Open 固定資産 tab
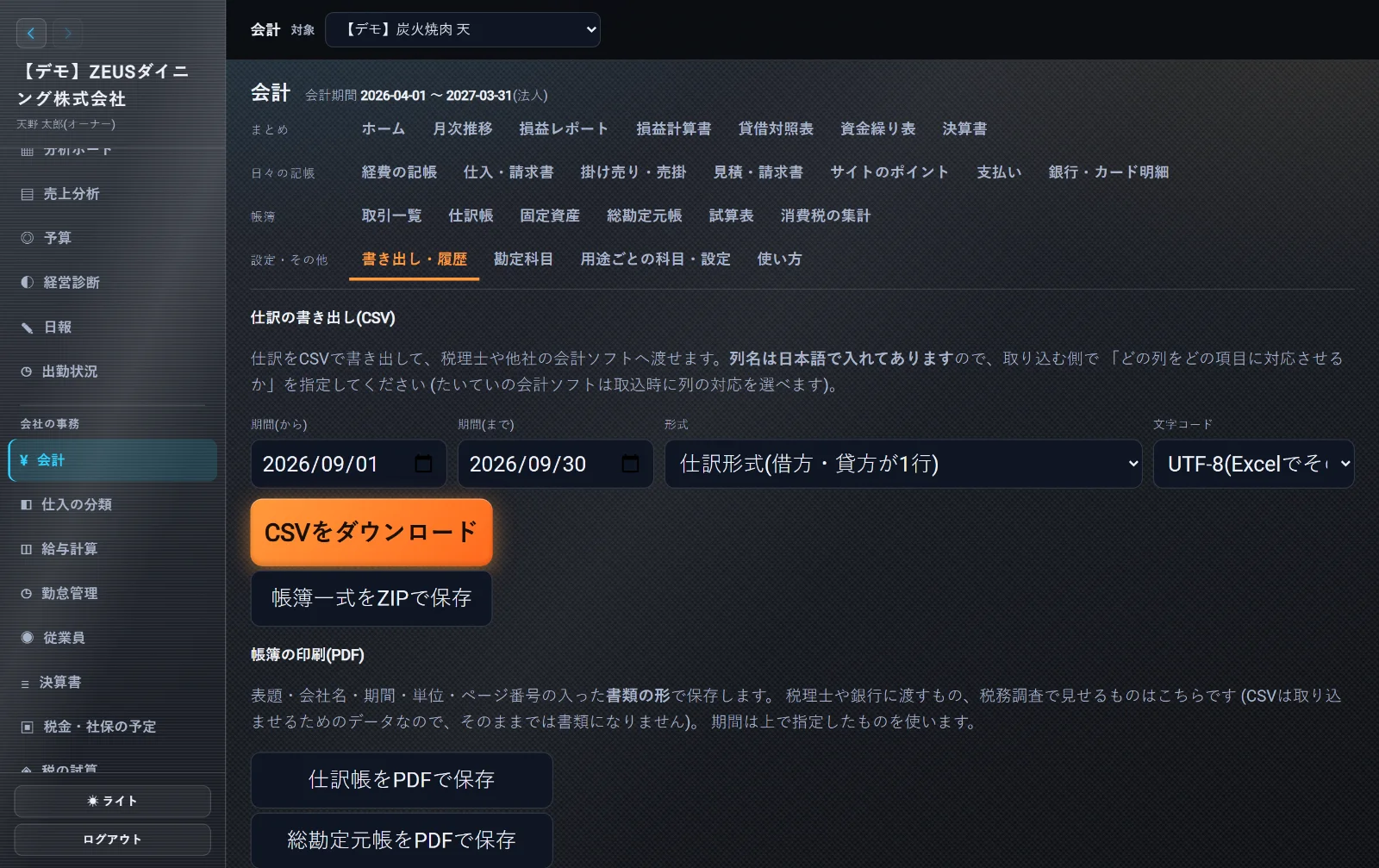This screenshot has height=868, width=1379. (550, 215)
